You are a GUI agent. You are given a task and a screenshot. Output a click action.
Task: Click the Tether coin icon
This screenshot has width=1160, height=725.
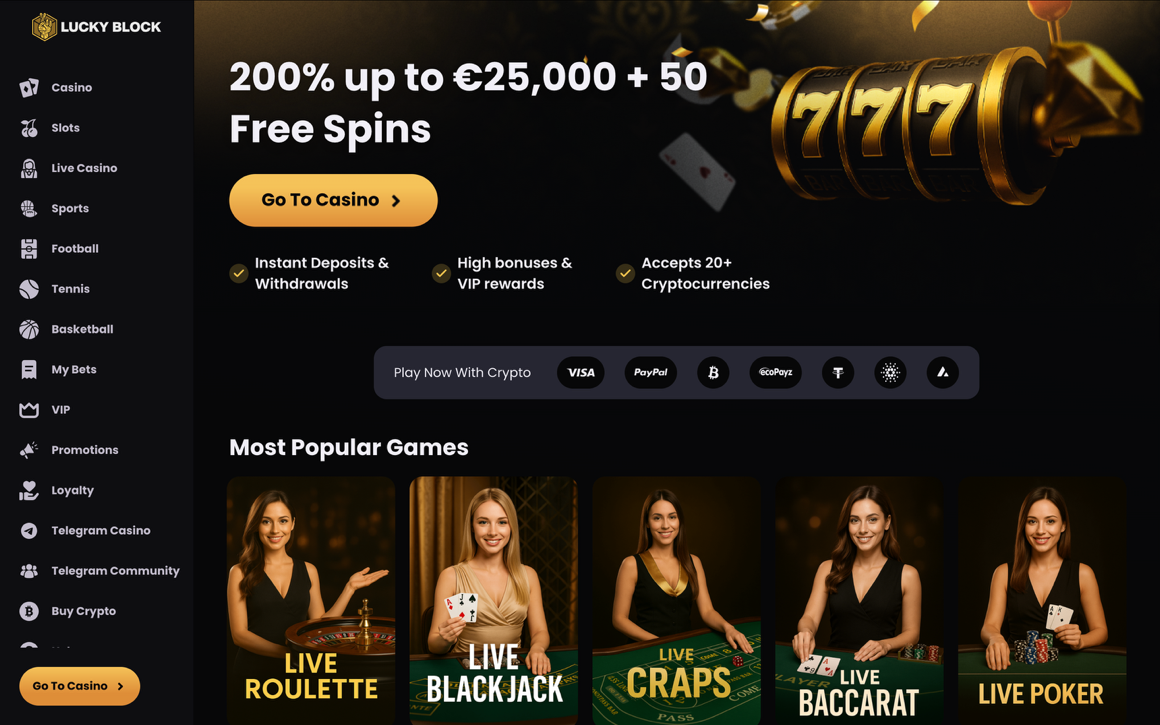coord(838,372)
